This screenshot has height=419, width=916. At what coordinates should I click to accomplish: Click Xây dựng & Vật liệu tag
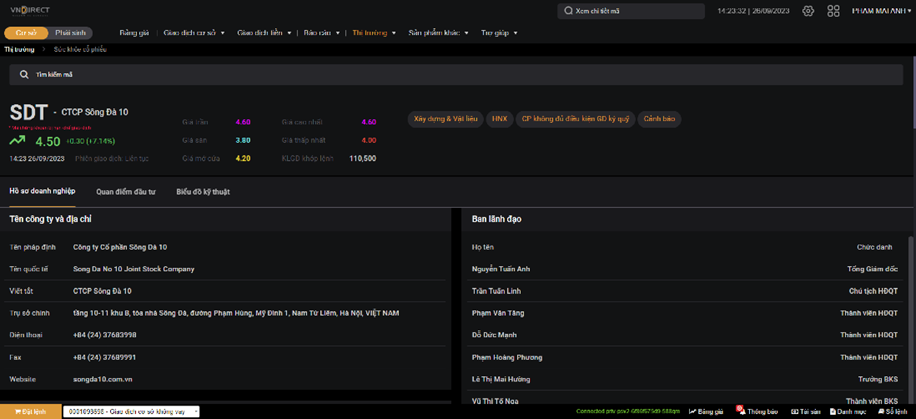446,119
